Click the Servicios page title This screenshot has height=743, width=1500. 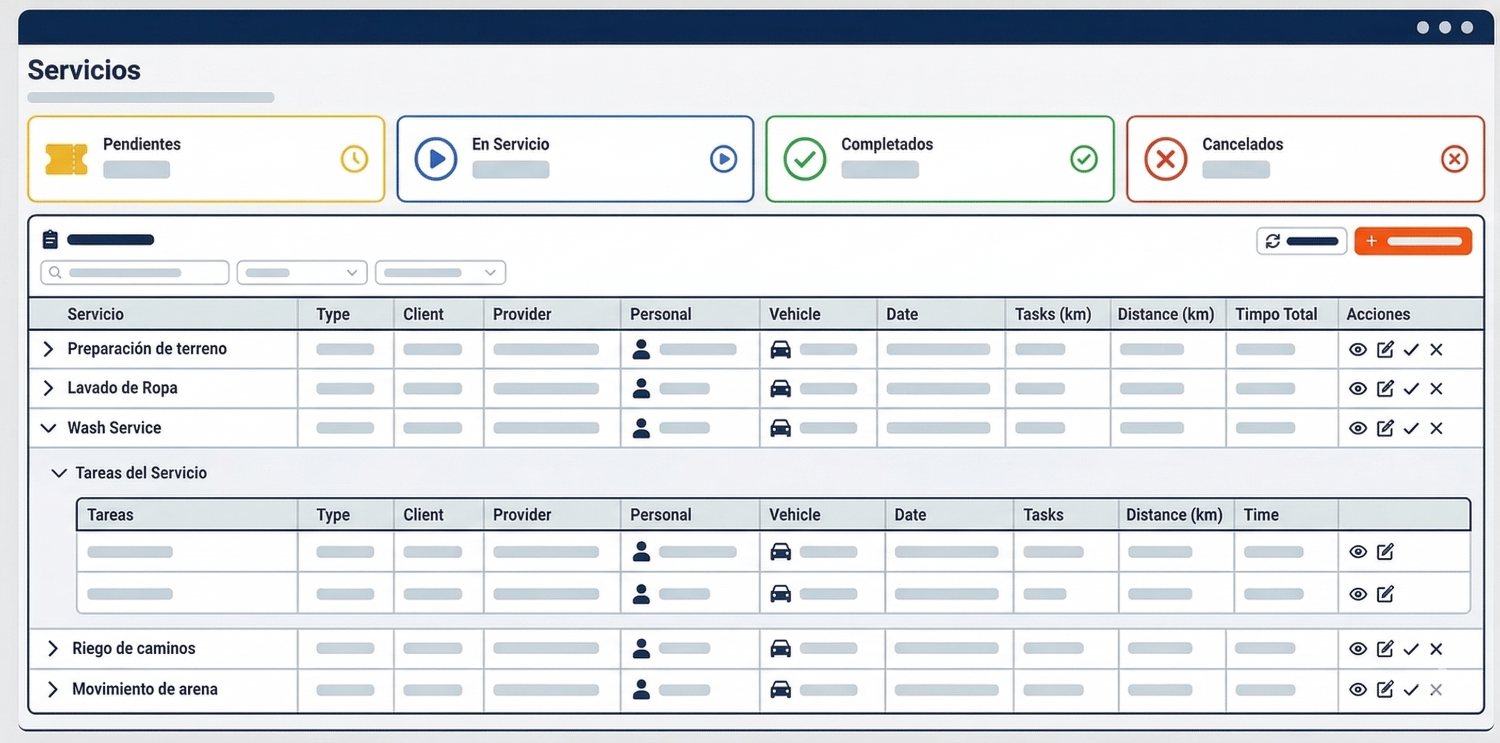(x=84, y=70)
